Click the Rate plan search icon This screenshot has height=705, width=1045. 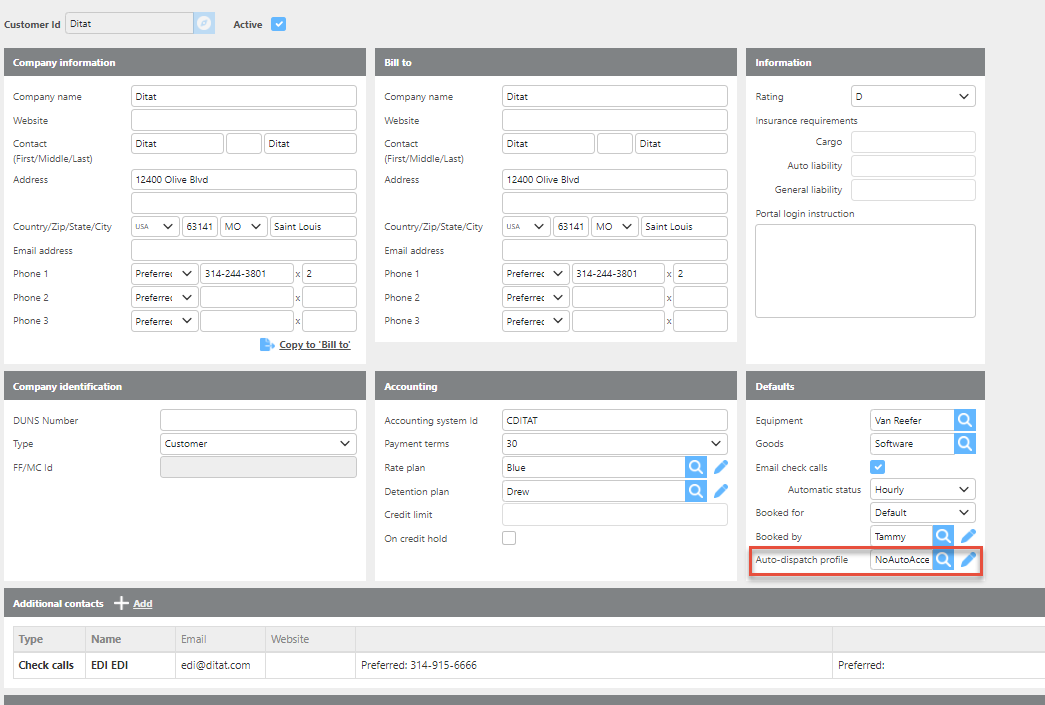click(x=695, y=467)
